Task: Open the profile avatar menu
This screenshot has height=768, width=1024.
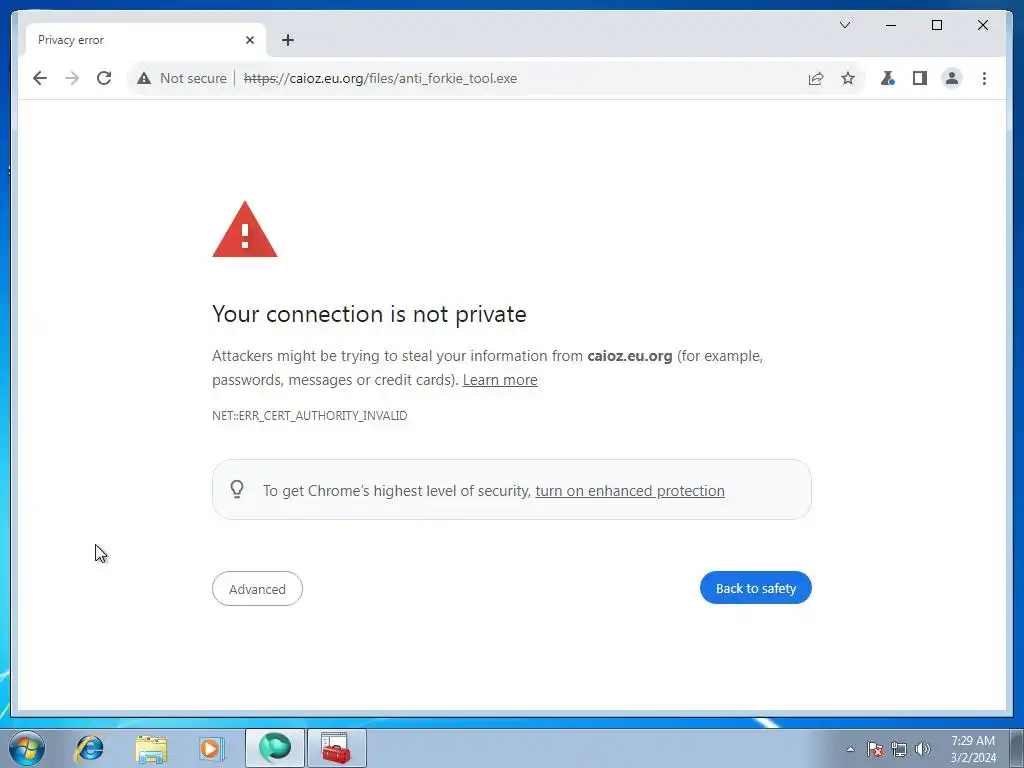Action: tap(952, 78)
